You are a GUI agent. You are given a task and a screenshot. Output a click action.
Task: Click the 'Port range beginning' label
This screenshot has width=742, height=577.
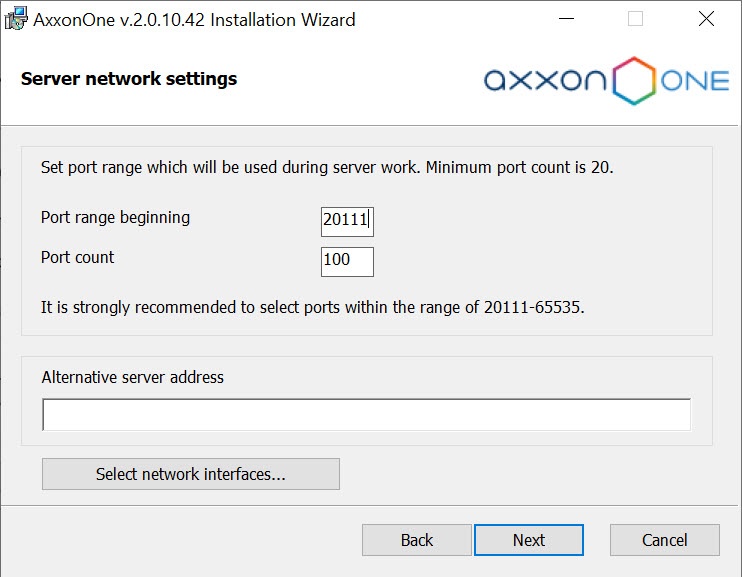pyautogui.click(x=115, y=217)
